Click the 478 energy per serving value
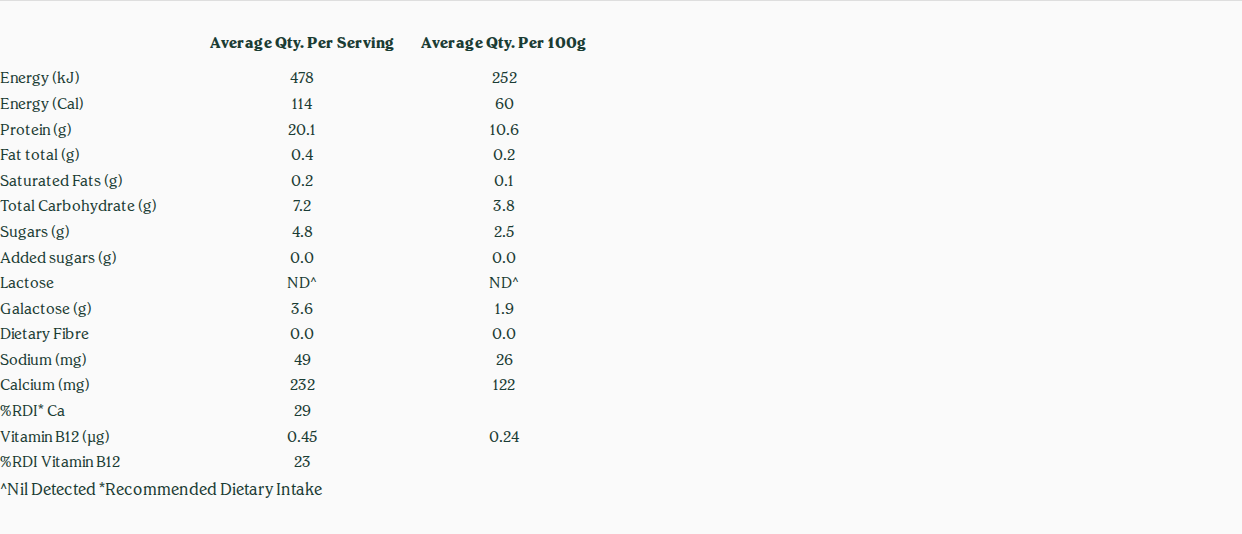The width and height of the screenshot is (1242, 534). pos(302,78)
